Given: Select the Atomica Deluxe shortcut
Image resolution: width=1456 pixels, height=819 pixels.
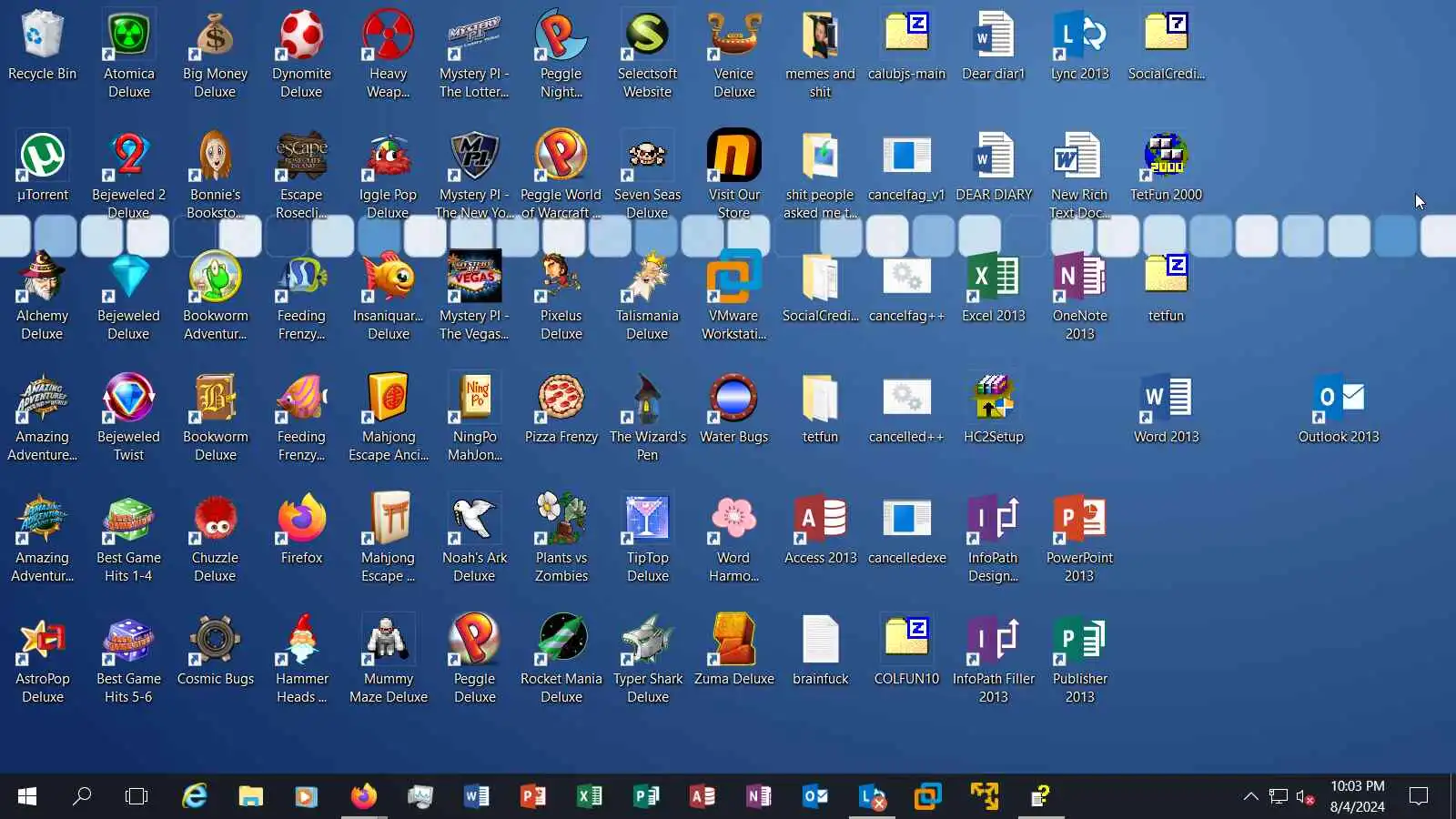Looking at the screenshot, I should coord(129,53).
